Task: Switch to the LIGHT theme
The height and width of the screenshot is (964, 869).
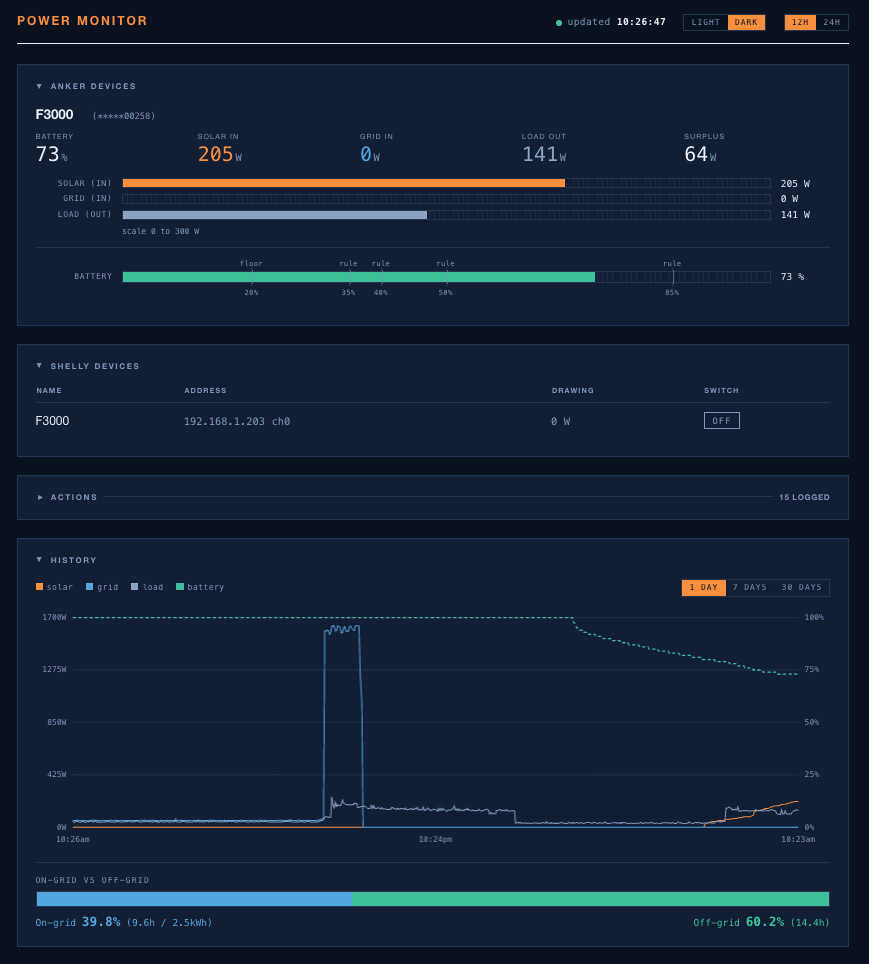Action: pos(705,22)
